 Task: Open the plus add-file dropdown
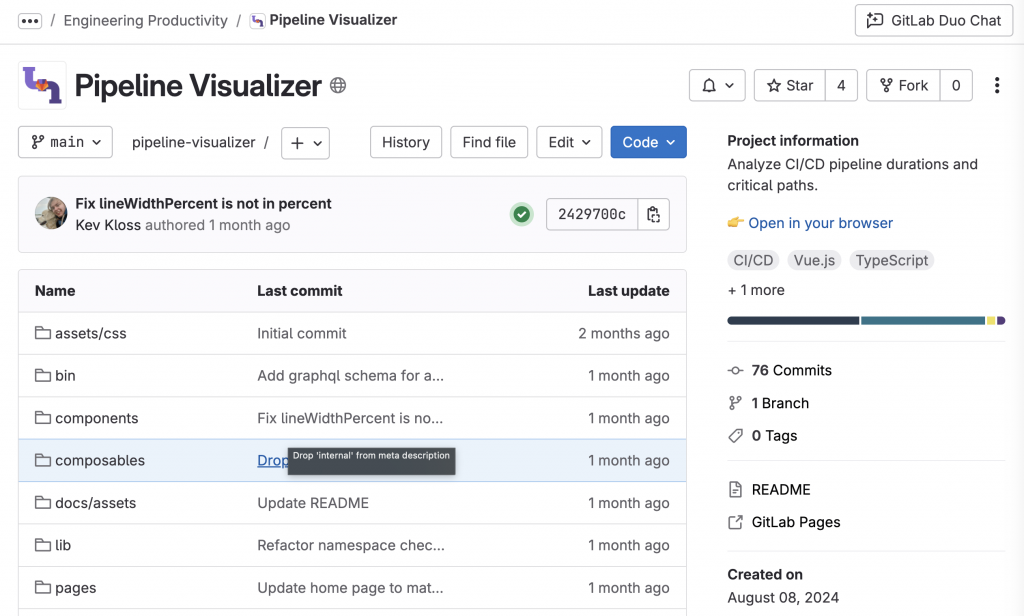tap(306, 143)
